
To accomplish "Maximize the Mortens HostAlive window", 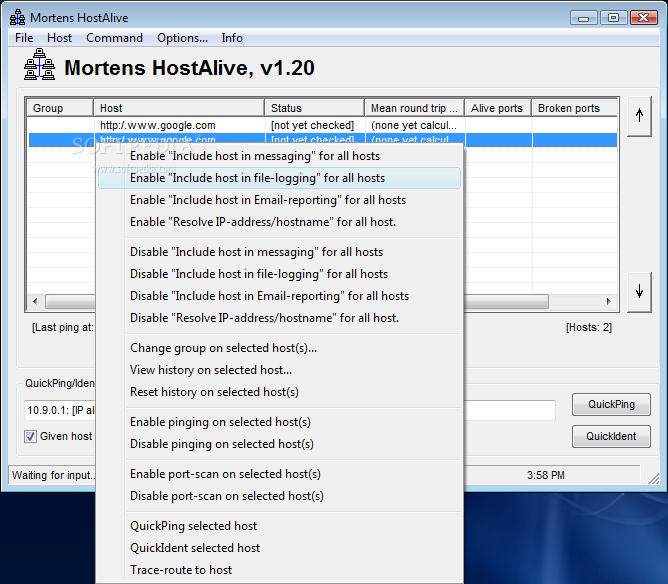I will (x=613, y=18).
